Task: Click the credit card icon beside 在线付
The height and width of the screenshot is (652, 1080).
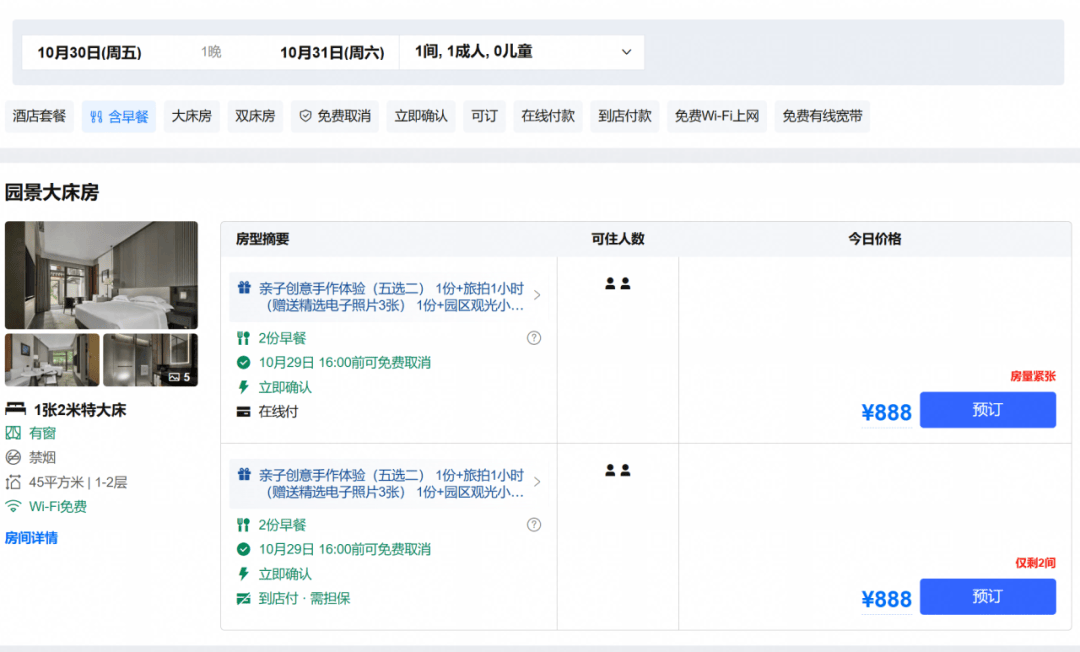Action: pyautogui.click(x=243, y=412)
